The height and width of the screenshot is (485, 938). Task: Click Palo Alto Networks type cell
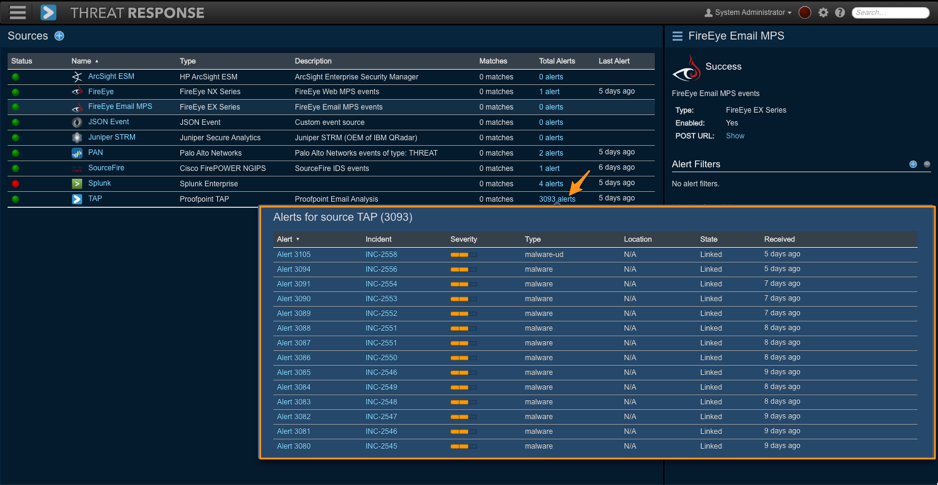coord(211,153)
